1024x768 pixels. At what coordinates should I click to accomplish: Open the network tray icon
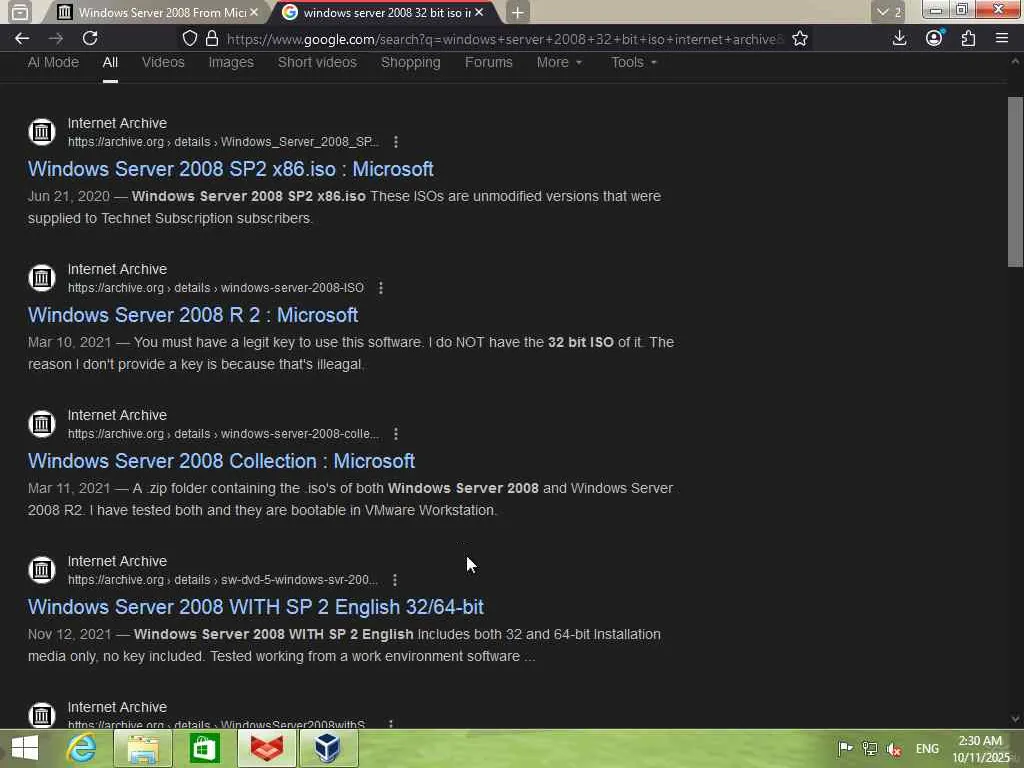869,748
